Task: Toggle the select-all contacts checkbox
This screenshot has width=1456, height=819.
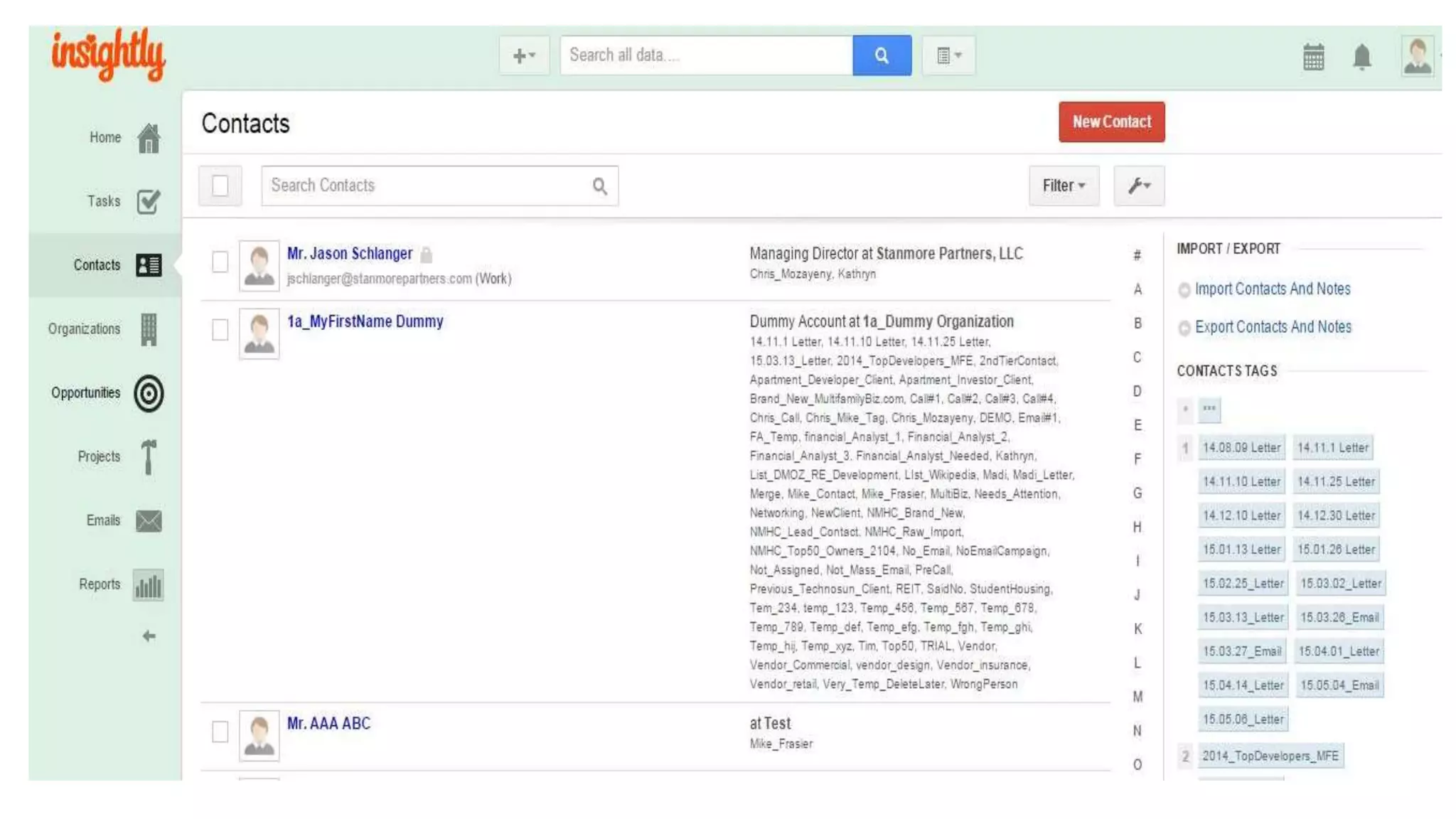Action: (x=220, y=186)
